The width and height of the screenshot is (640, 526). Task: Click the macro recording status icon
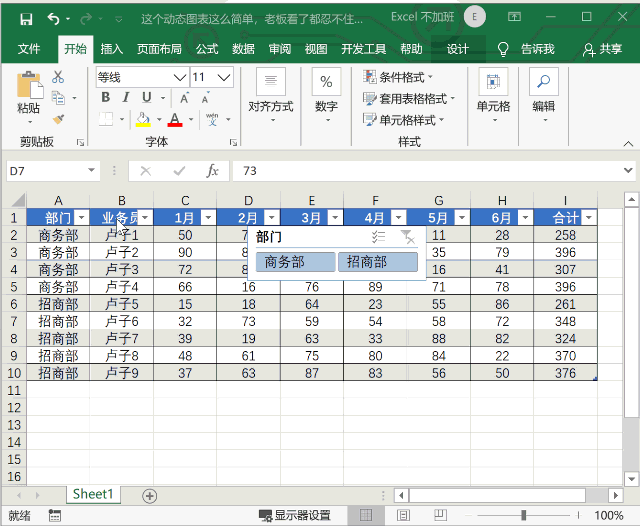click(55, 515)
